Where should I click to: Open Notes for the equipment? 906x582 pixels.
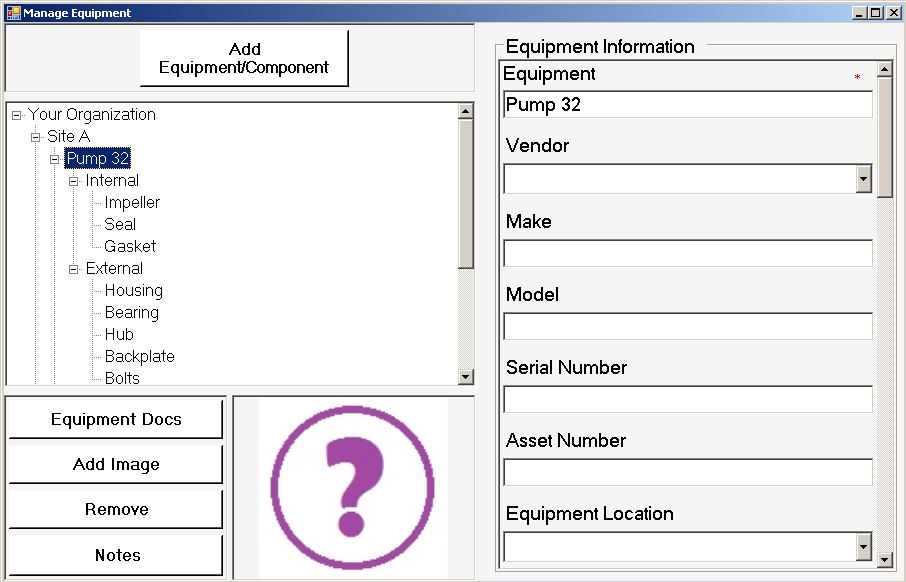[116, 556]
